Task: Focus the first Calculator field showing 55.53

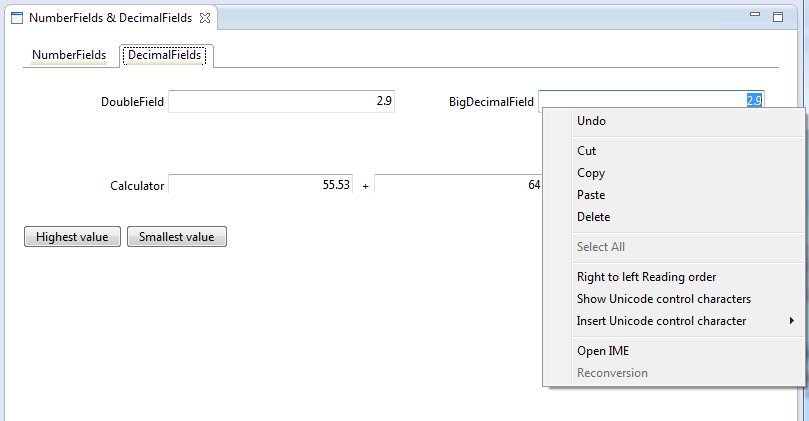Action: [261, 184]
